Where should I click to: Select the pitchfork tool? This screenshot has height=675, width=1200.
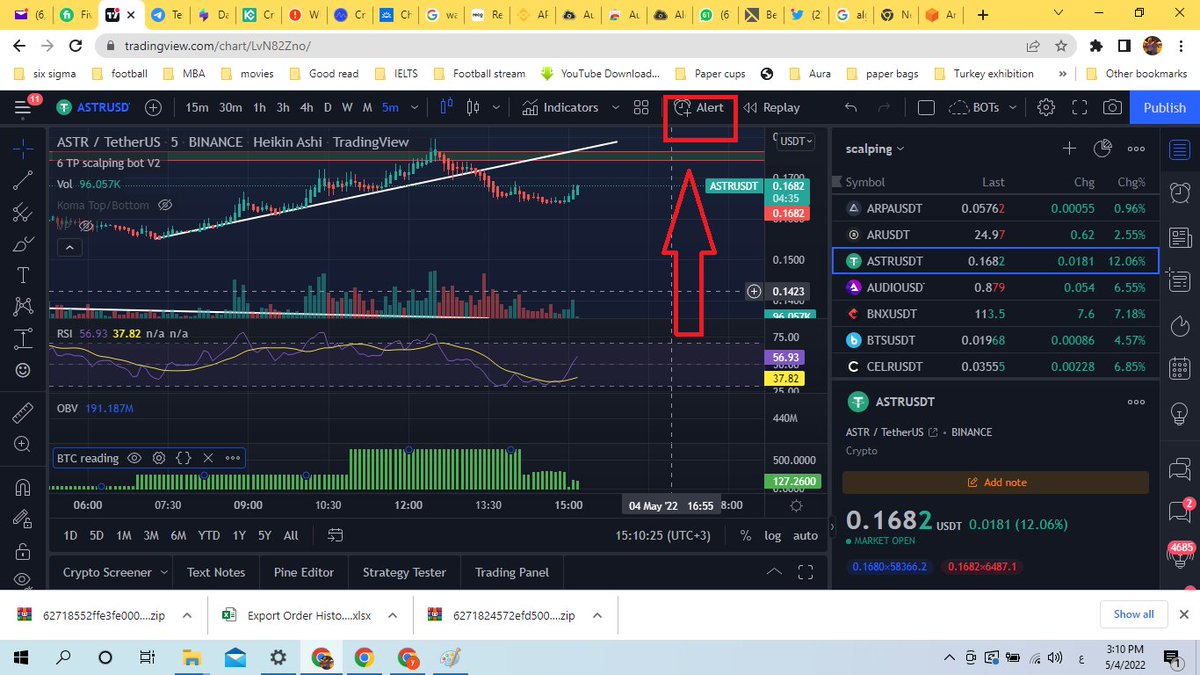click(23, 213)
